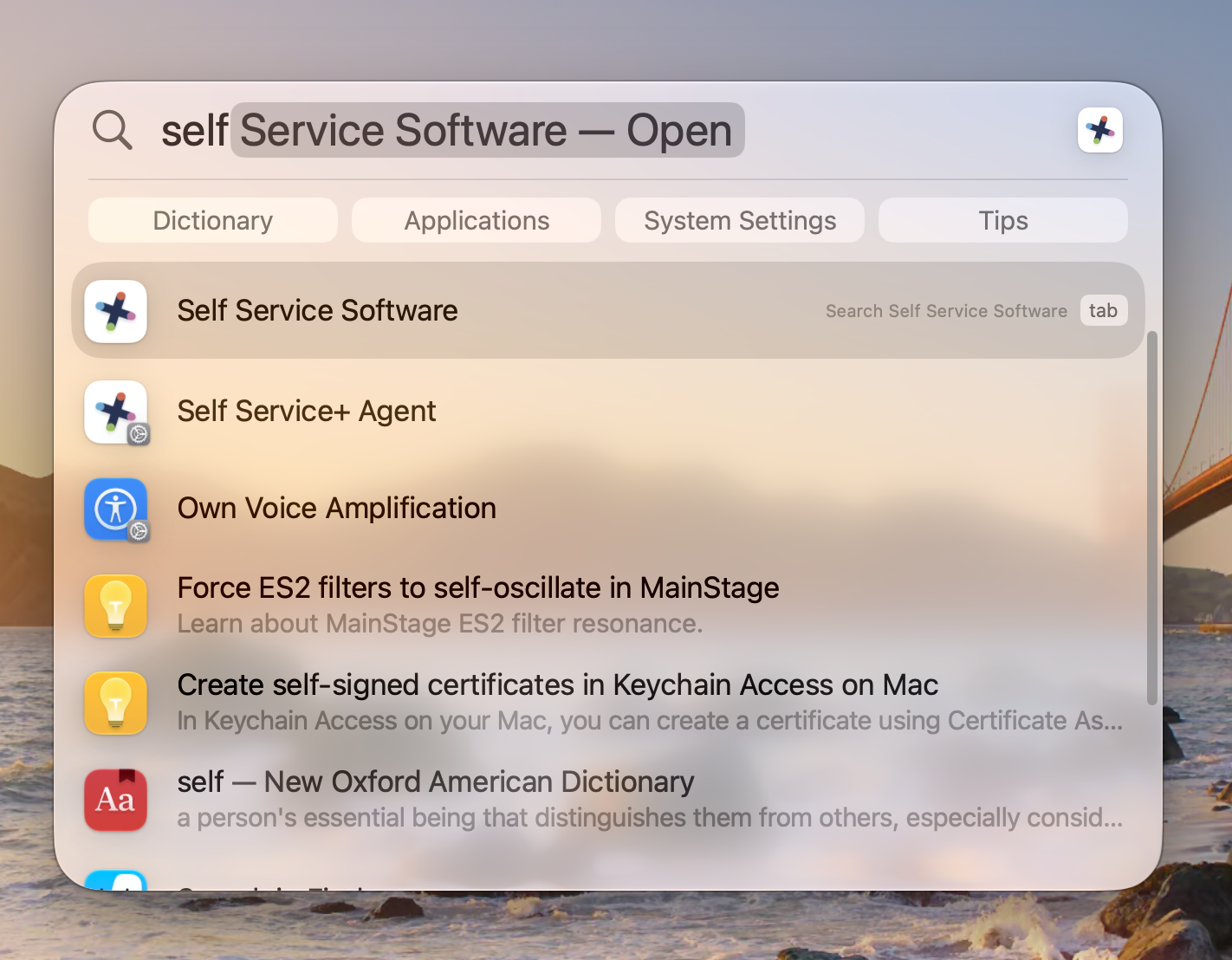Click 'Learn about MainStage ES2 filter resonance.' subtitle
The image size is (1232, 960).
pos(440,624)
